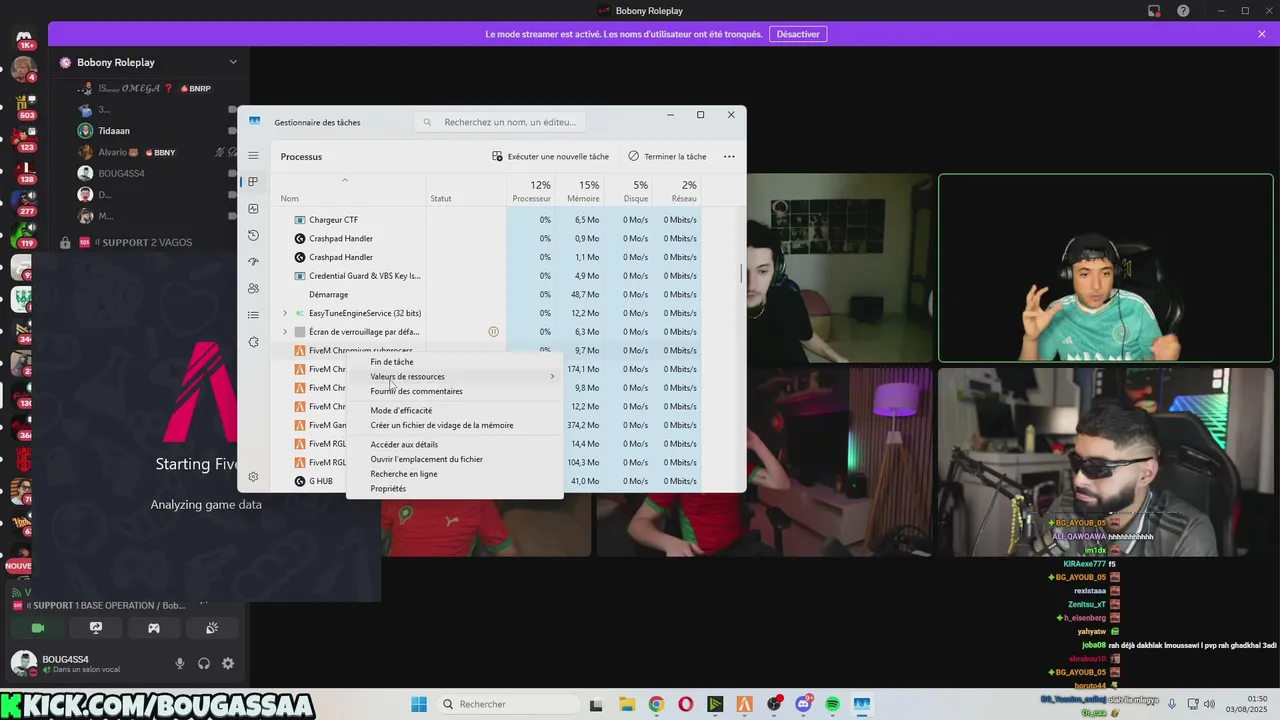The width and height of the screenshot is (1280, 720).
Task: Open Discord from taskbar
Action: click(803, 704)
